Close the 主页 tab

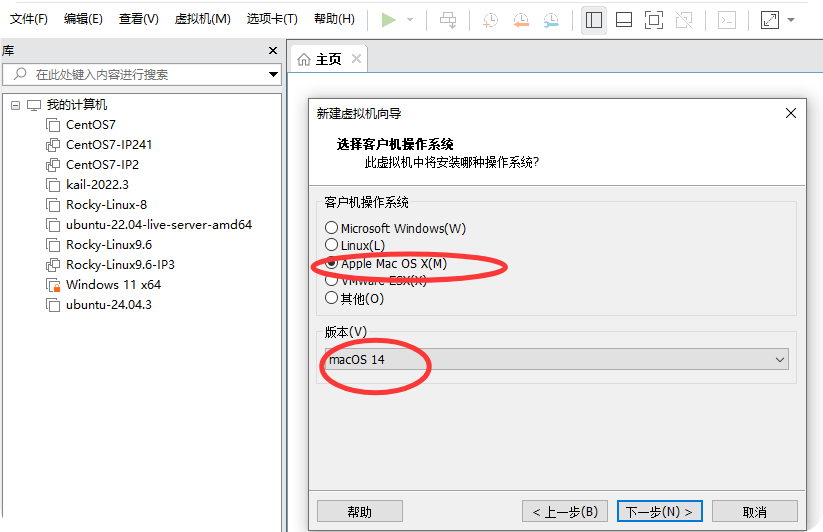click(356, 58)
